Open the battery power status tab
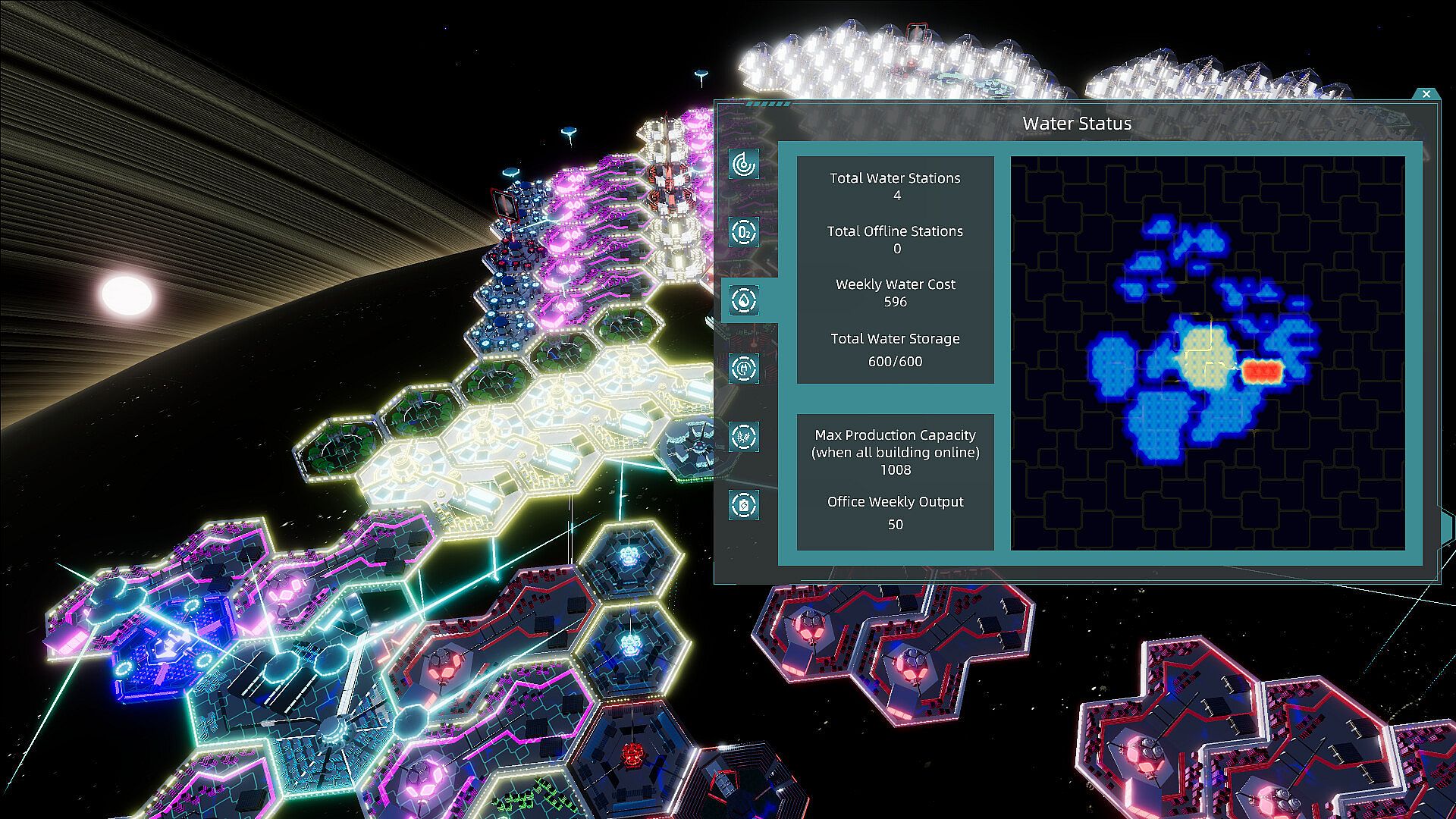The height and width of the screenshot is (819, 1456). tap(744, 505)
